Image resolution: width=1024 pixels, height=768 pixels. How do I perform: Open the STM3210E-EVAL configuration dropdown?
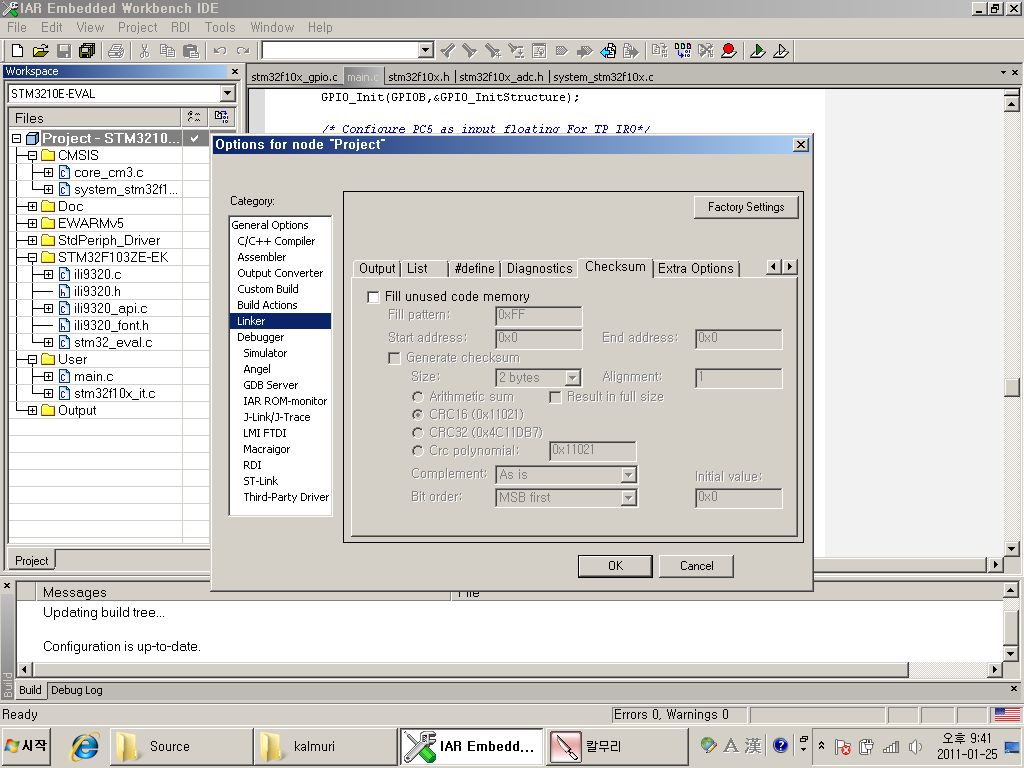[x=227, y=93]
